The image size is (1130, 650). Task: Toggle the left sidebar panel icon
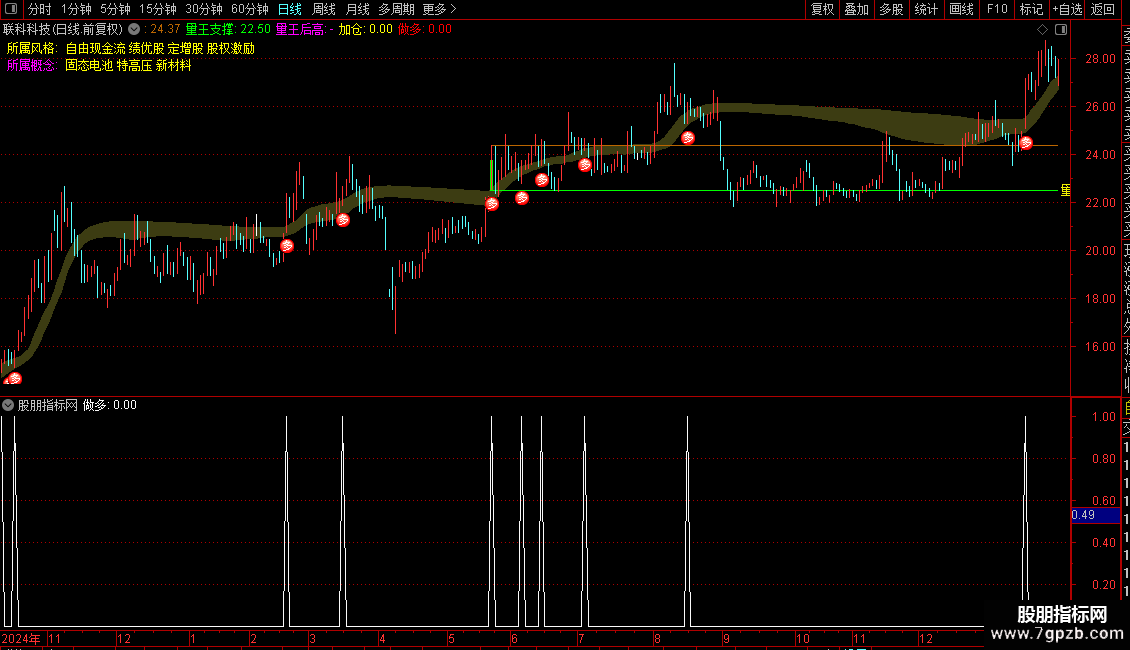click(x=11, y=9)
